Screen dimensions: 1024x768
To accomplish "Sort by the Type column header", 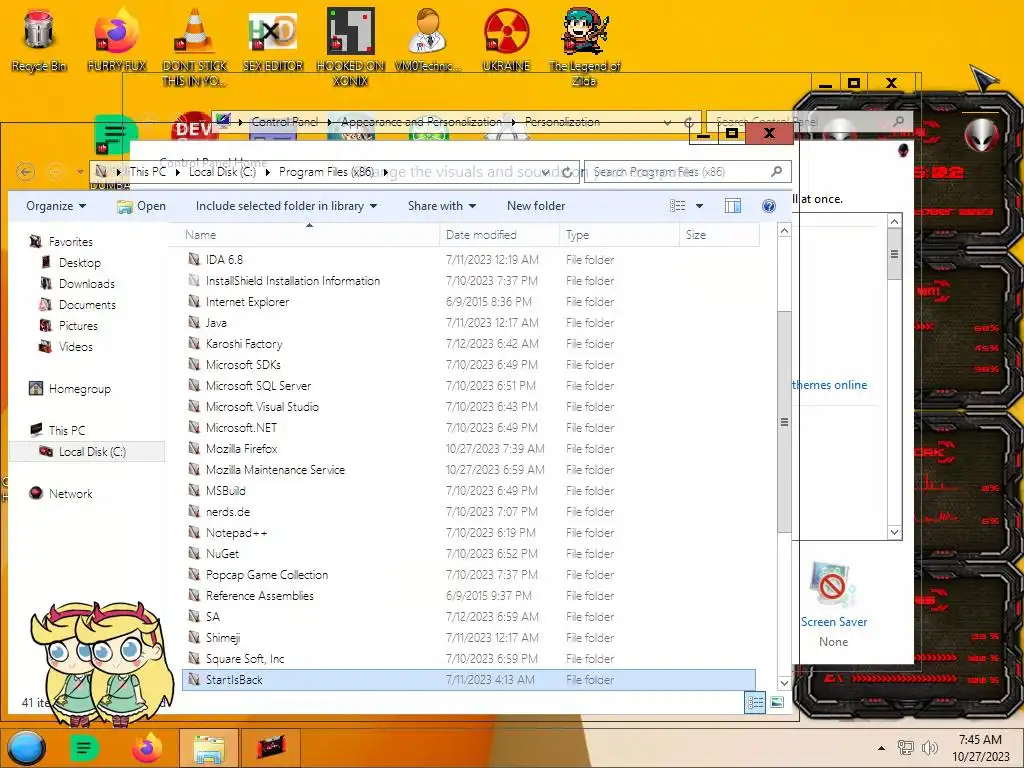I will pos(619,234).
